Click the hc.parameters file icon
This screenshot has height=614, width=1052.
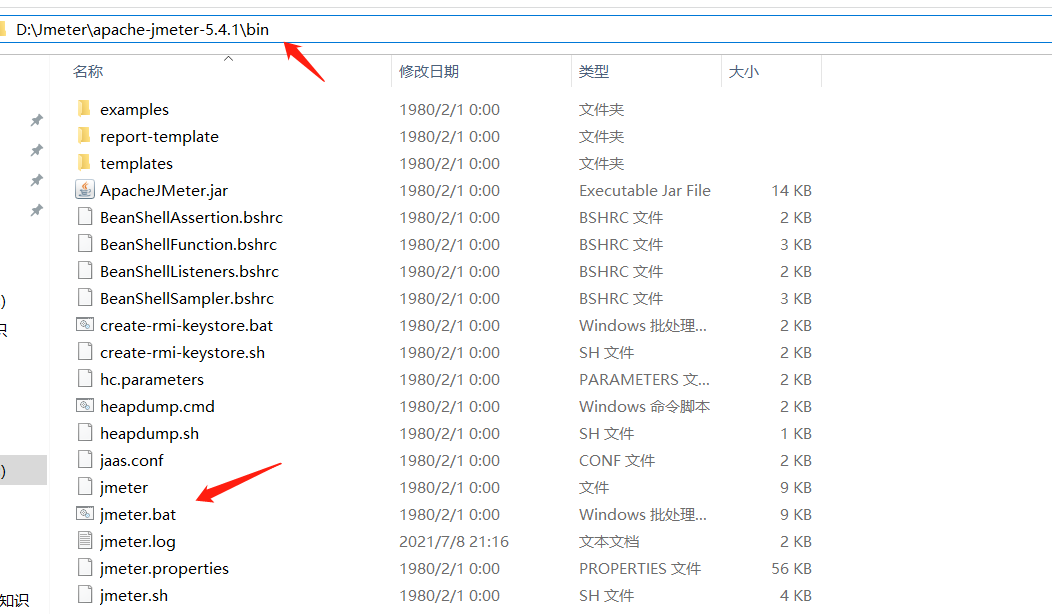[85, 378]
